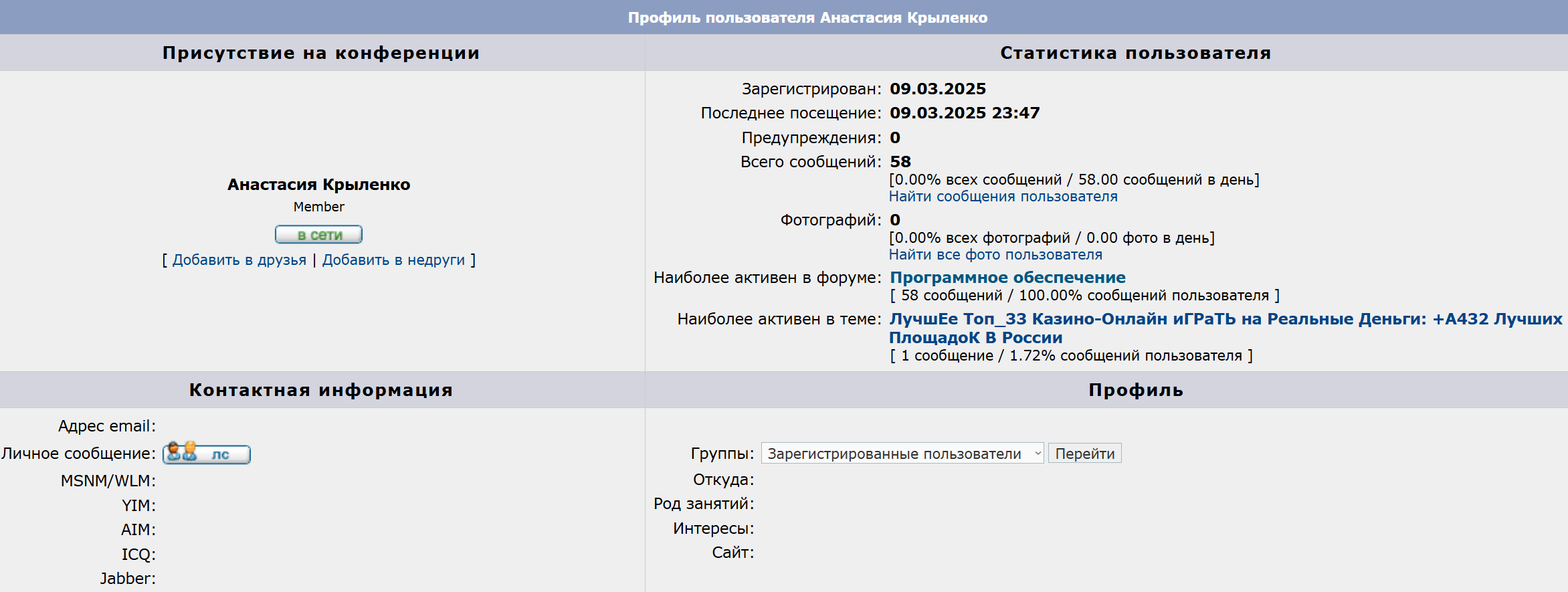Open private message via the "лс" icon
The image size is (1568, 592).
207,454
